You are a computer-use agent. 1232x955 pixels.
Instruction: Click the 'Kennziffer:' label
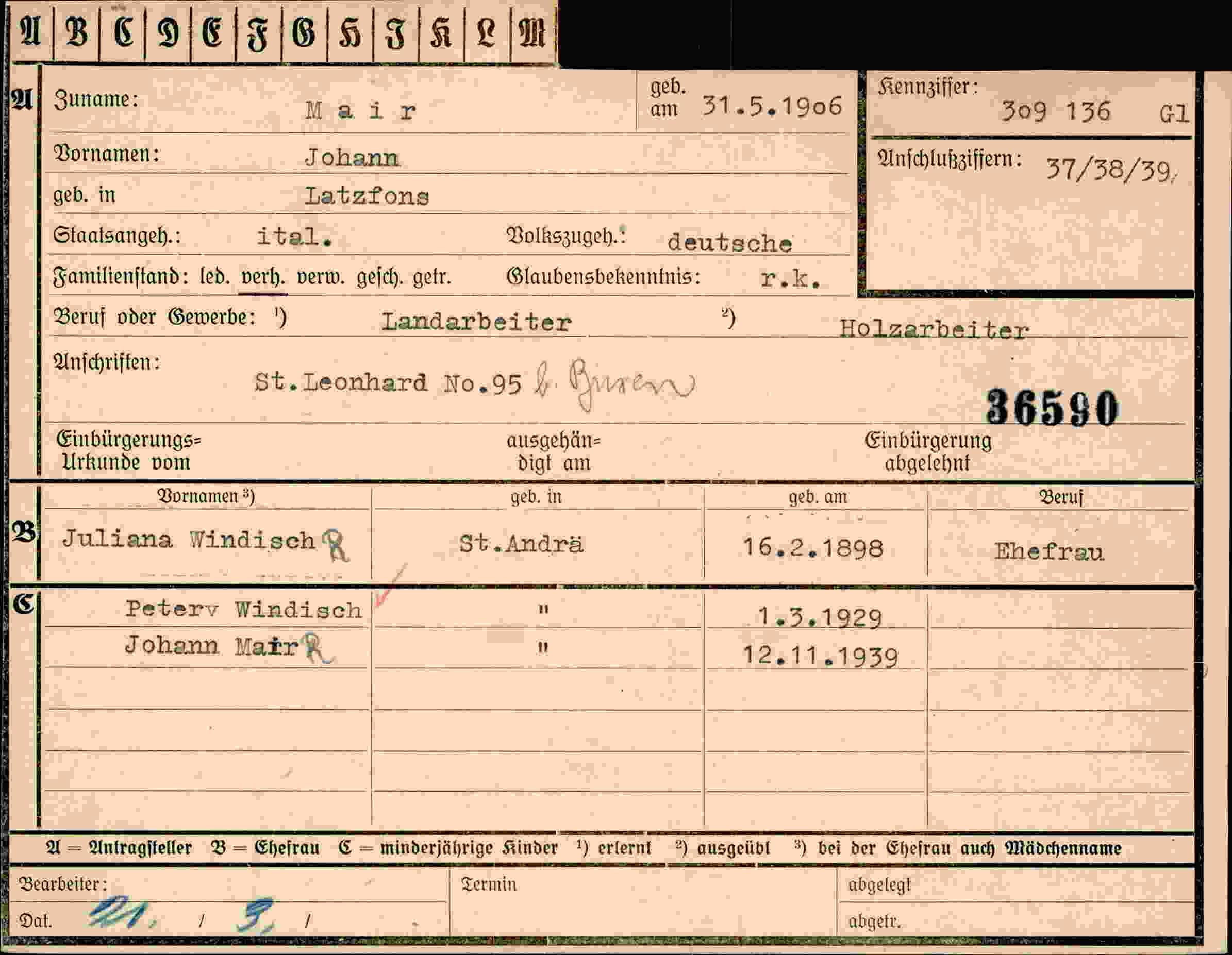928,87
